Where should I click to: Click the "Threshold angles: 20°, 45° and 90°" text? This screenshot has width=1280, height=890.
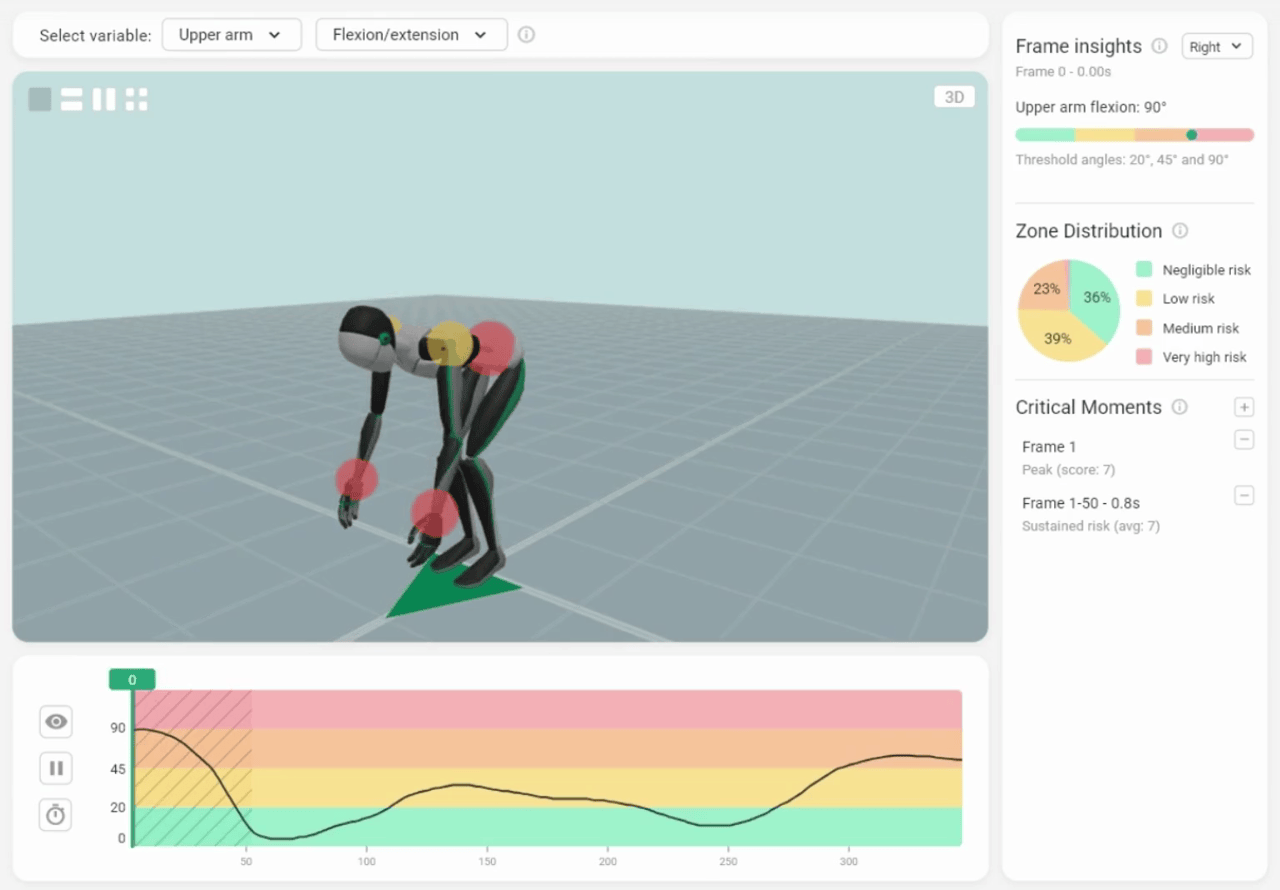click(1122, 160)
